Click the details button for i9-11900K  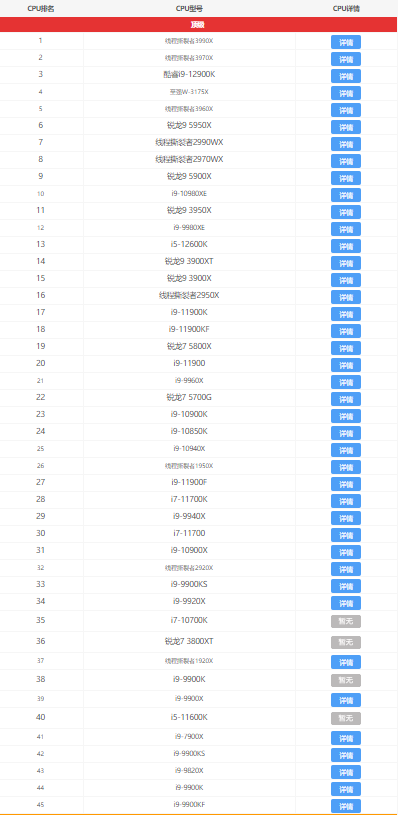coord(345,314)
